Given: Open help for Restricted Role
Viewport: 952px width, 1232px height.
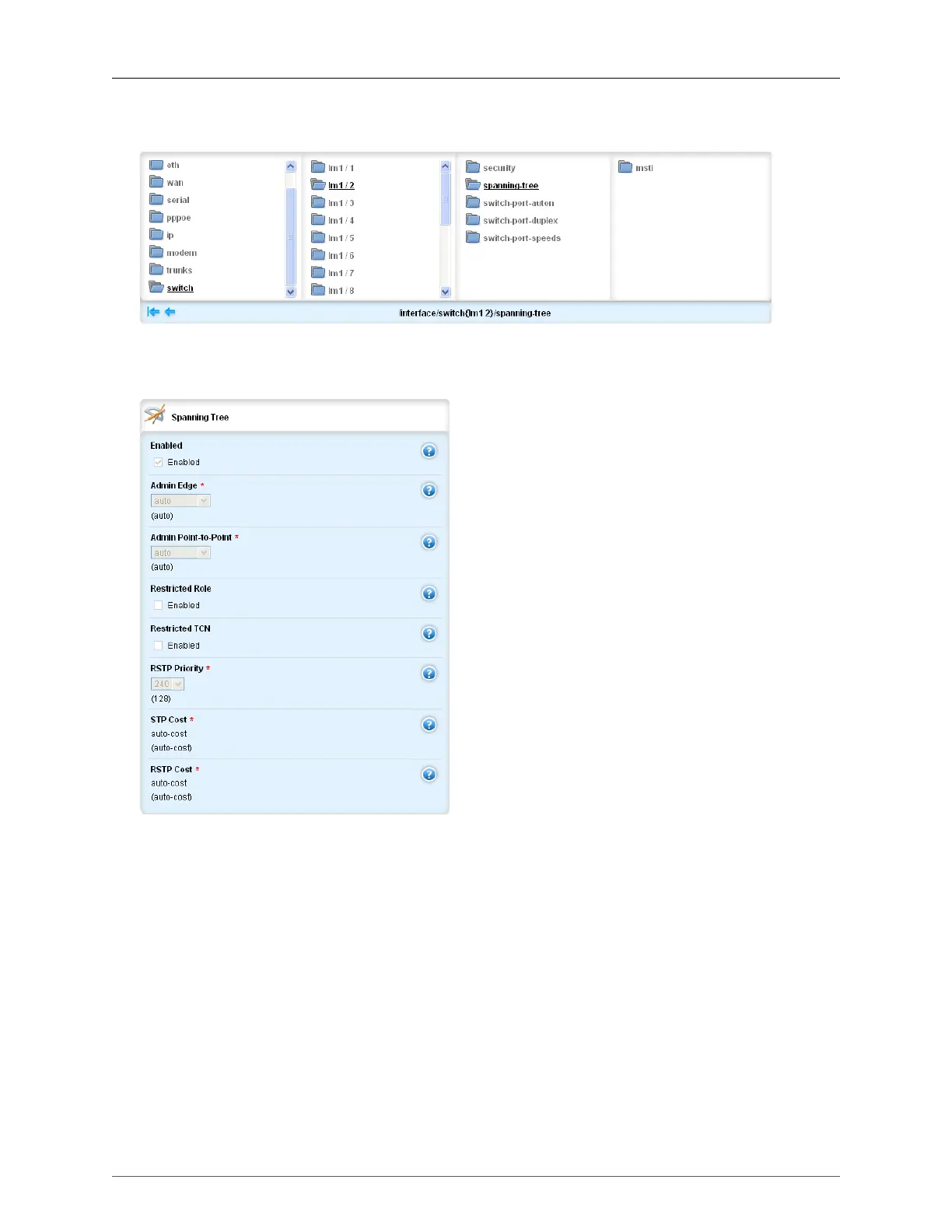Looking at the screenshot, I should (x=429, y=593).
